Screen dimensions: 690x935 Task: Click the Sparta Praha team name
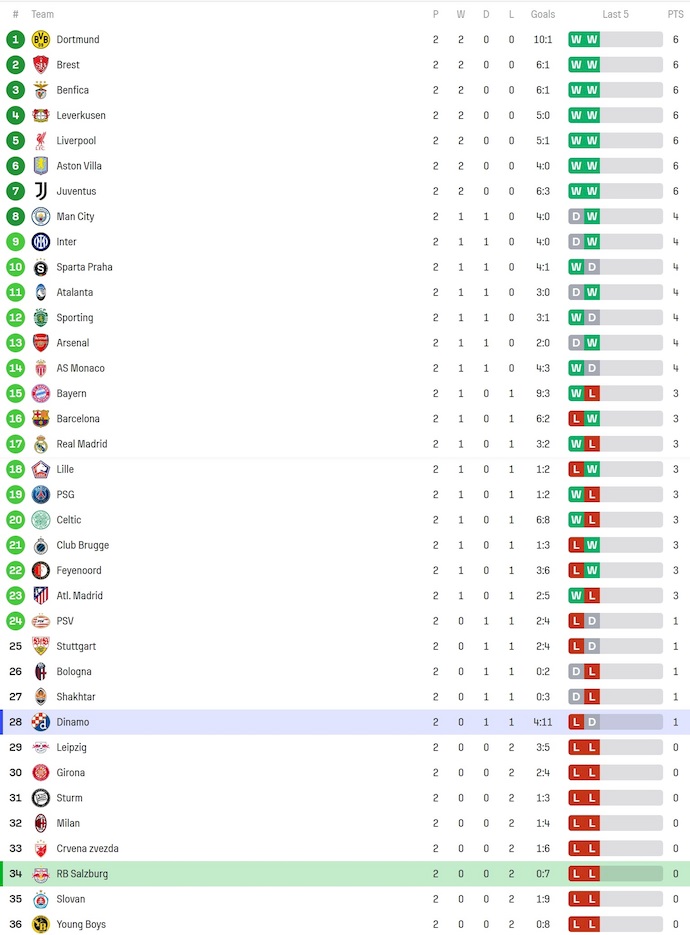click(x=84, y=267)
